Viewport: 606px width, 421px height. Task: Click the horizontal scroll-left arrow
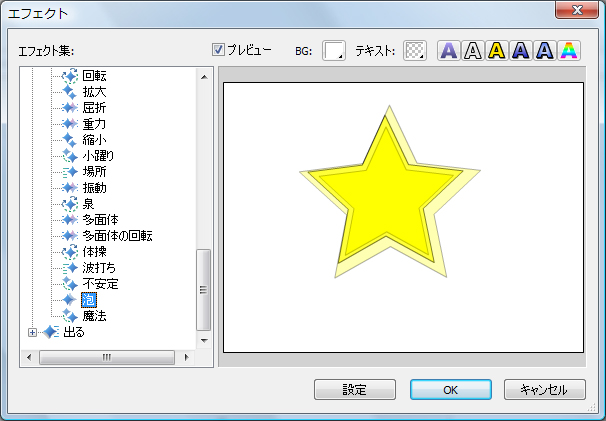[x=29, y=357]
